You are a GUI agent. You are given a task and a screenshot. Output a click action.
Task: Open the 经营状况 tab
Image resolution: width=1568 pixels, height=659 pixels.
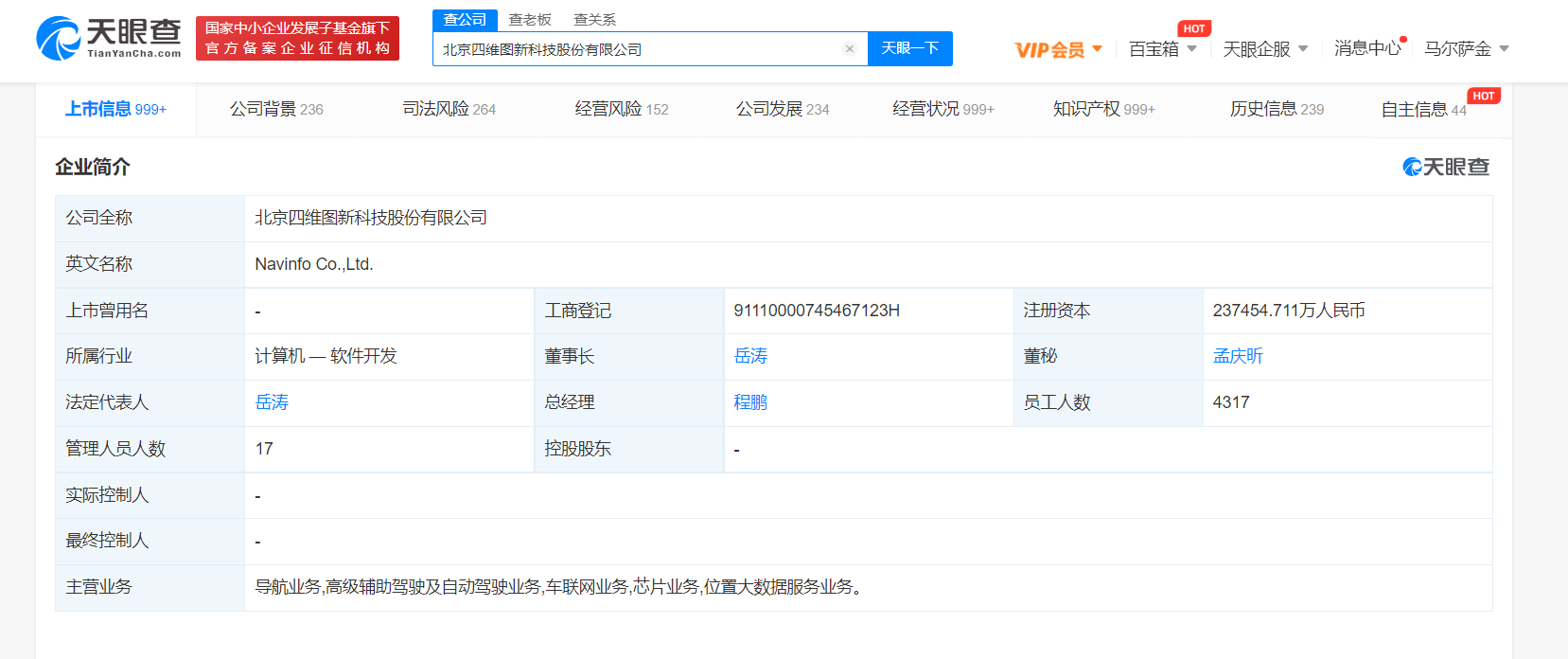(943, 110)
